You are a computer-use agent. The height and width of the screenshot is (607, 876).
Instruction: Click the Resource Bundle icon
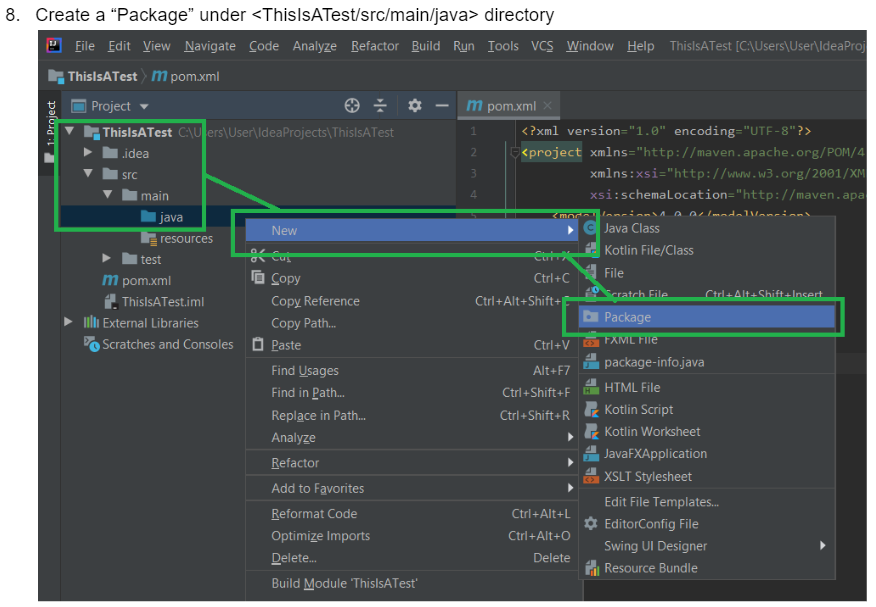click(x=592, y=568)
